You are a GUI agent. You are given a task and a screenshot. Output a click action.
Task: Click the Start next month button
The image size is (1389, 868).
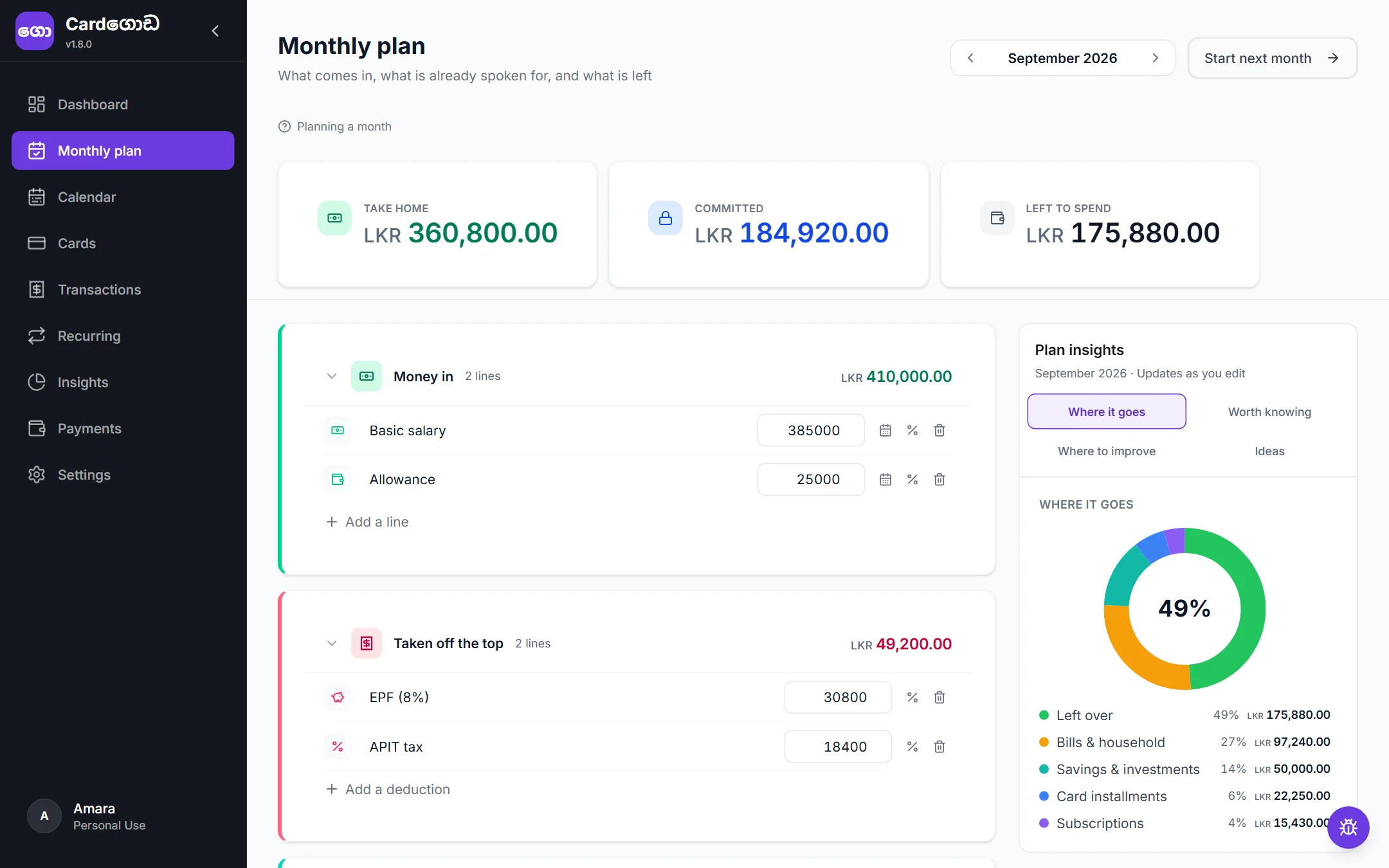(x=1272, y=58)
